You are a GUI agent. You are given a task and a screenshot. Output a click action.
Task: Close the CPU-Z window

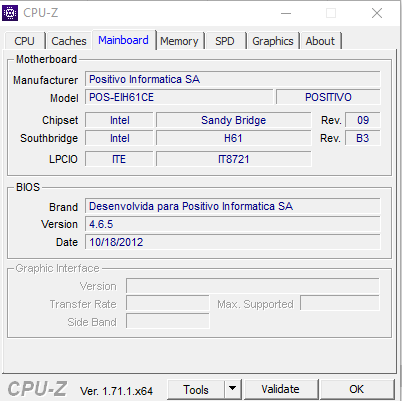coord(377,13)
